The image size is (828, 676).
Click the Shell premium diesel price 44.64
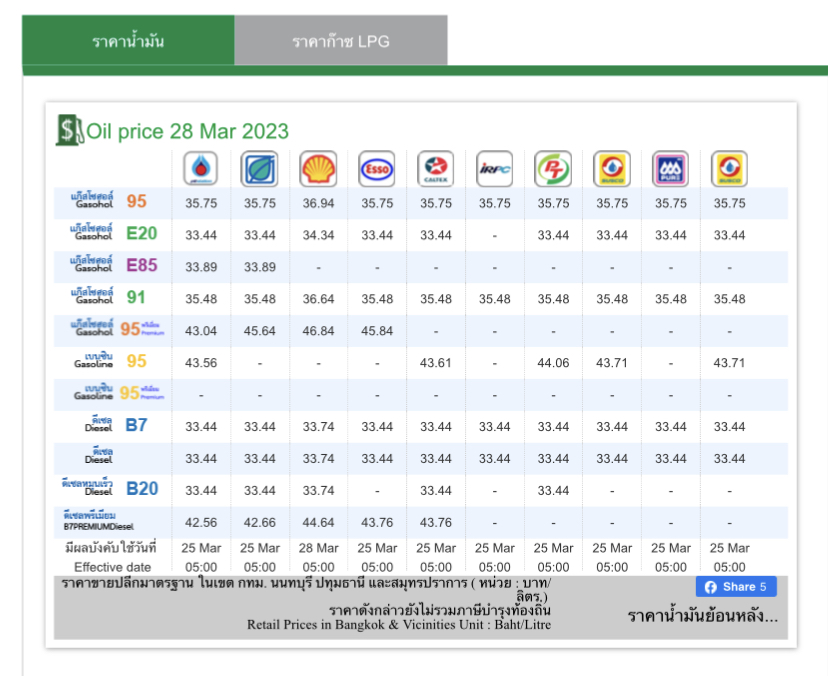click(318, 522)
